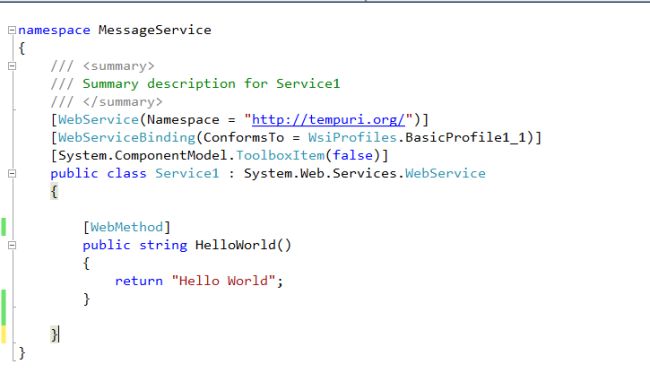650x390 pixels.
Task: Click the Namespace parameter name
Action: coord(183,120)
